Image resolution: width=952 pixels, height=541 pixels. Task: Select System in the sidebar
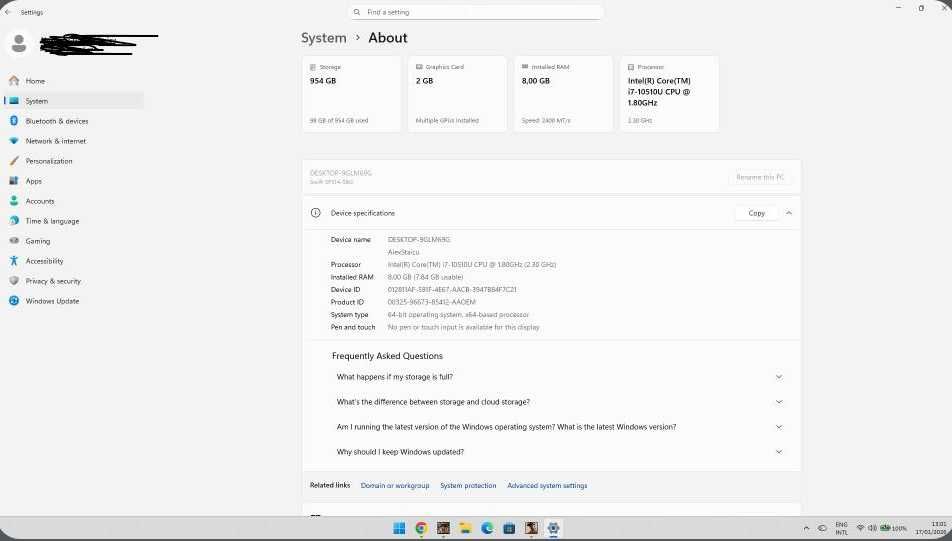(x=74, y=101)
